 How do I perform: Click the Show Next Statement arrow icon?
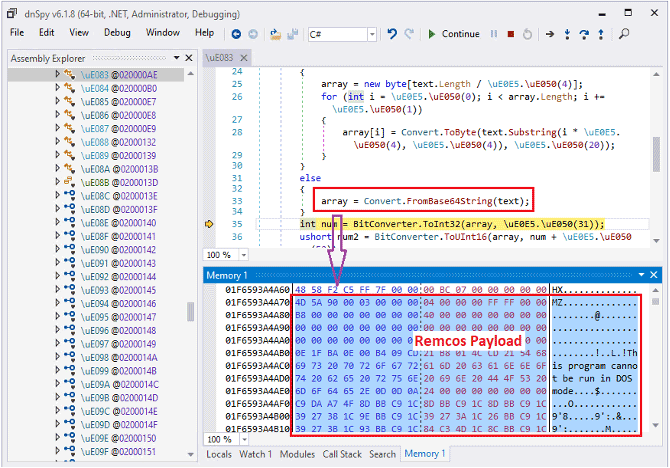coord(549,33)
